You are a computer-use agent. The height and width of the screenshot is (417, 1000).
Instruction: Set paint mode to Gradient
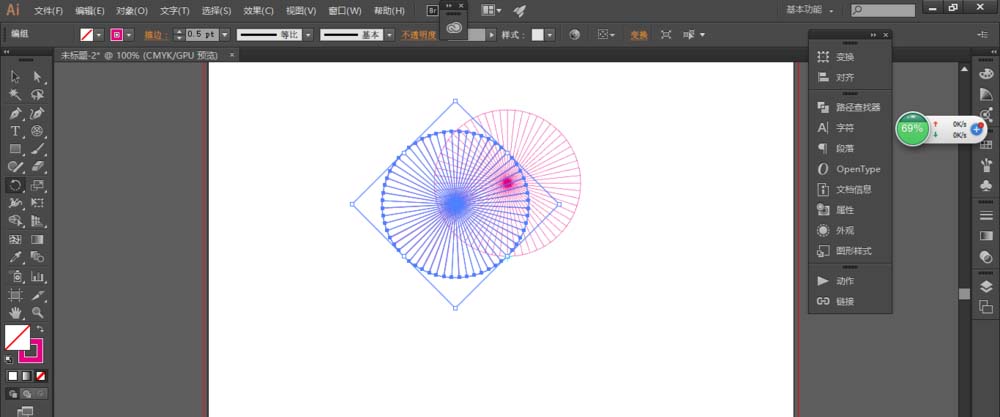point(27,376)
